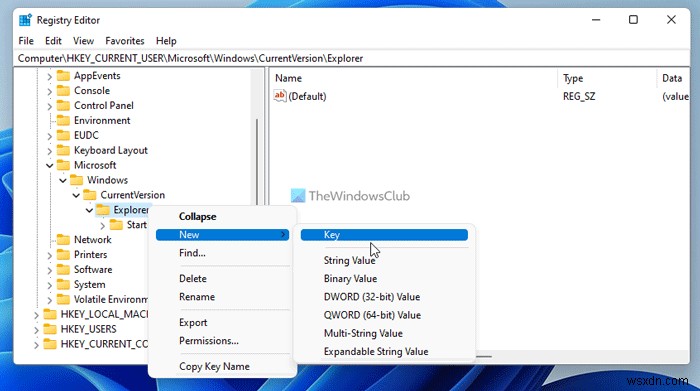This screenshot has width=700, height=391.
Task: Expand the Start subkey
Action: [103, 225]
